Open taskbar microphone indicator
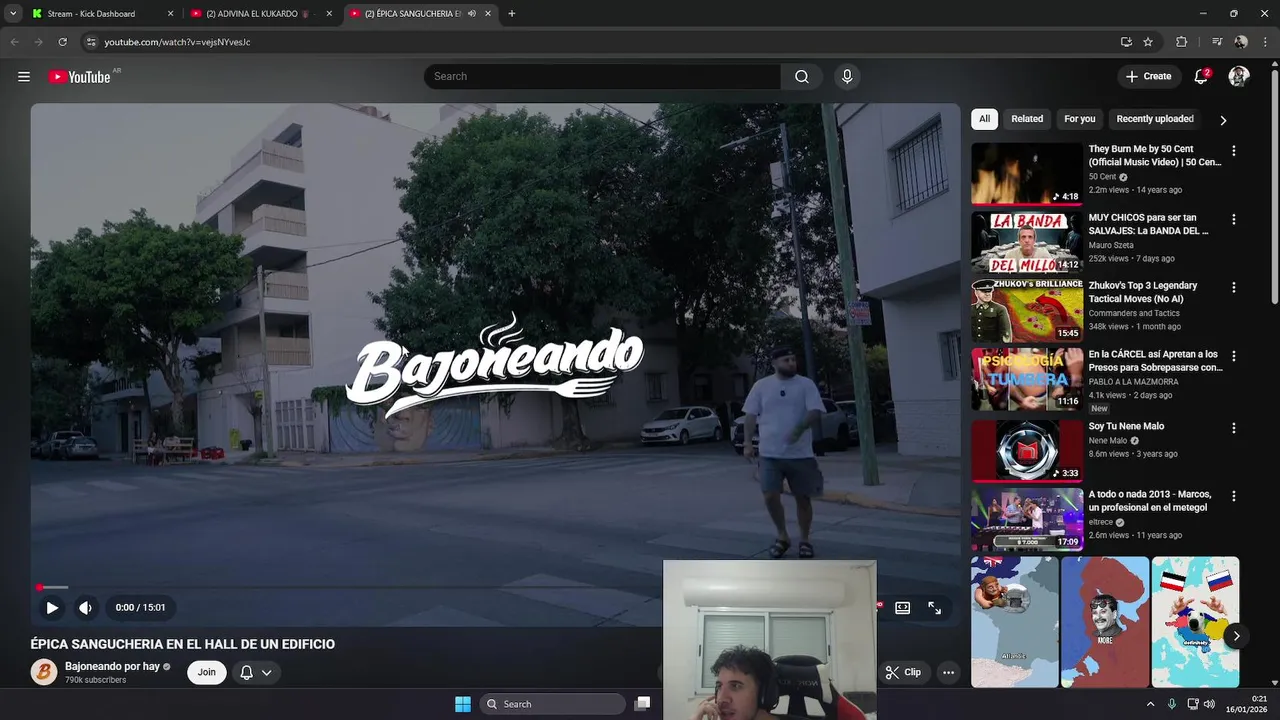This screenshot has width=1280, height=720. pos(1172,704)
